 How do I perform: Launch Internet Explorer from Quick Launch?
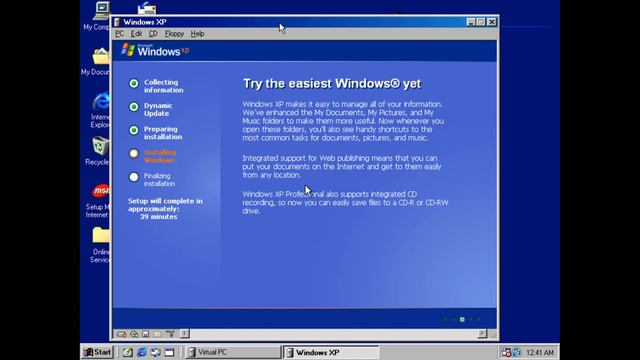coord(142,352)
